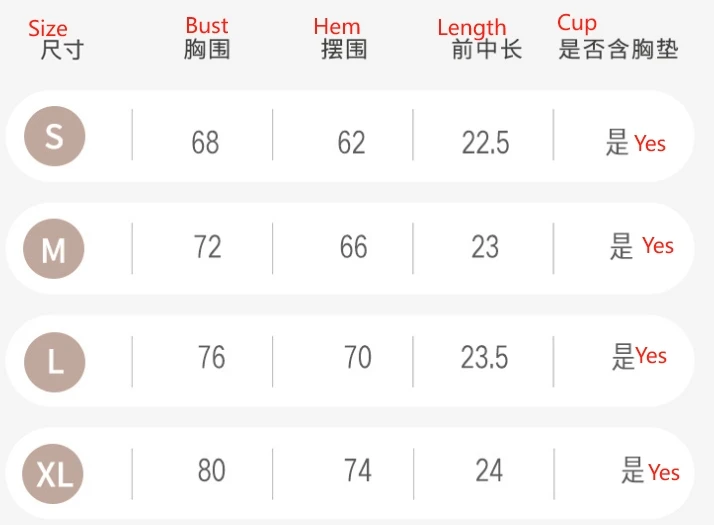
Task: Select bust value 72 in M row
Action: [208, 247]
